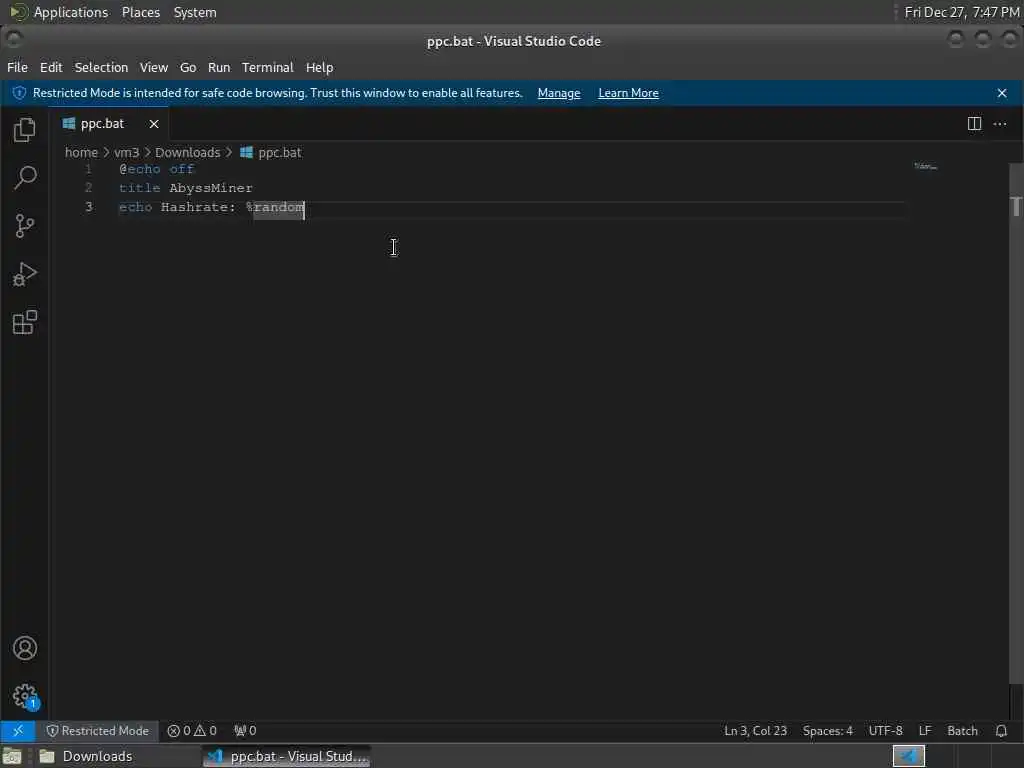The image size is (1024, 768).
Task: Change the LF end-of-line sequence
Action: point(925,731)
